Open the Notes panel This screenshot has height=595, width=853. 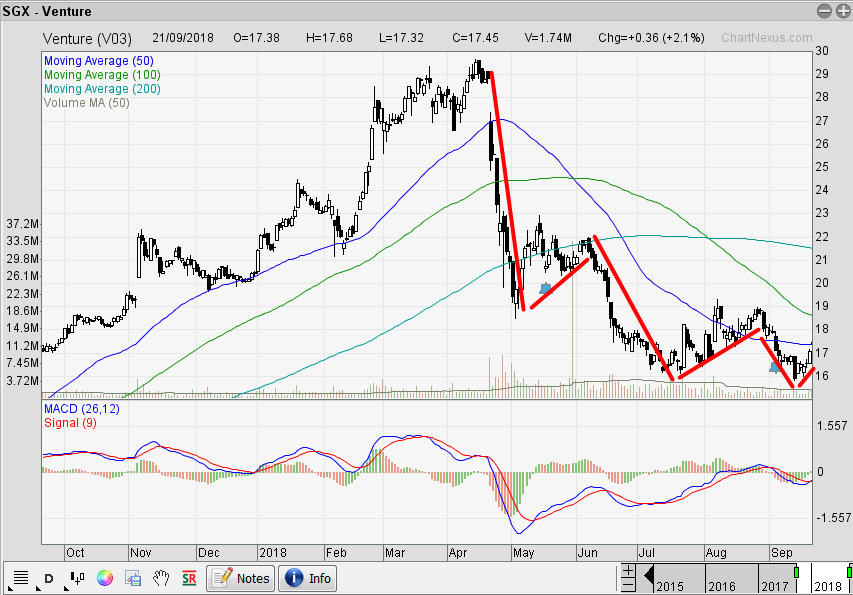click(240, 578)
